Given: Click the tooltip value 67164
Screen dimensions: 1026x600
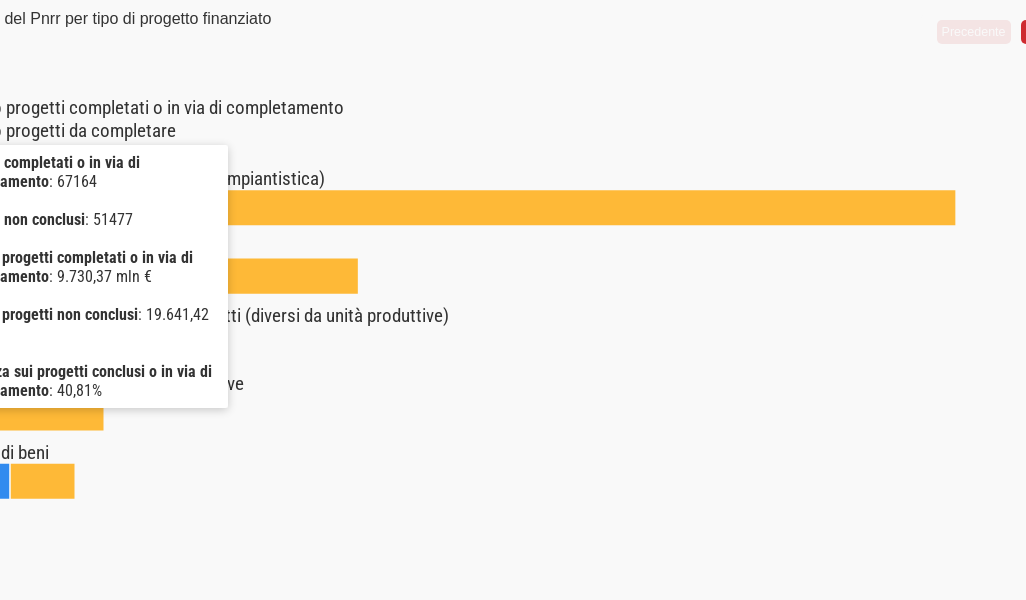Looking at the screenshot, I should coord(77,182).
